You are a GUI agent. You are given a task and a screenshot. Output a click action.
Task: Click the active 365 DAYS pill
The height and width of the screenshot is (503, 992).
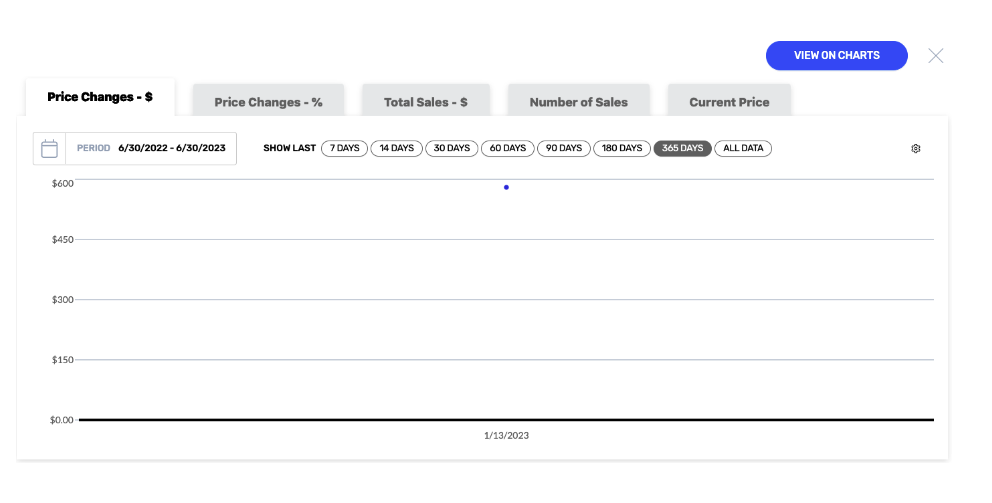pos(683,148)
